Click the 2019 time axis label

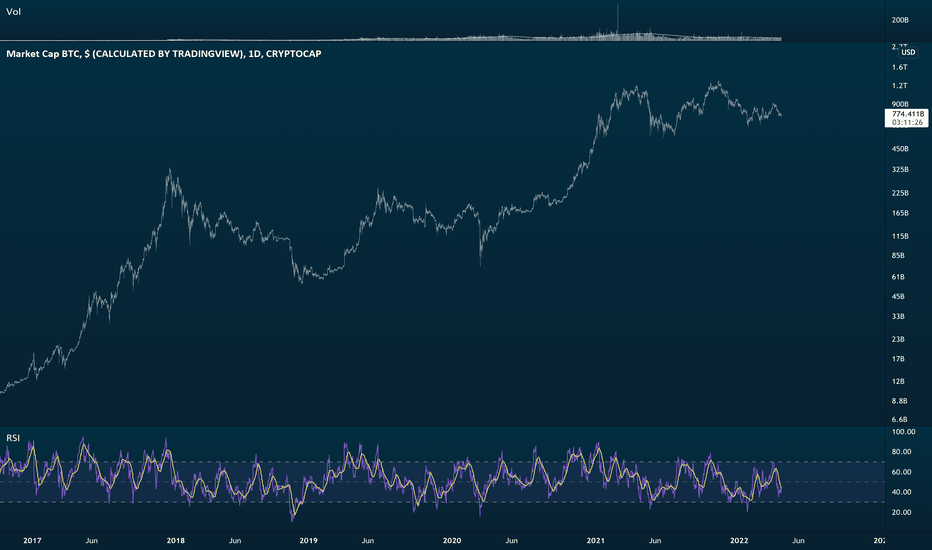coord(308,540)
